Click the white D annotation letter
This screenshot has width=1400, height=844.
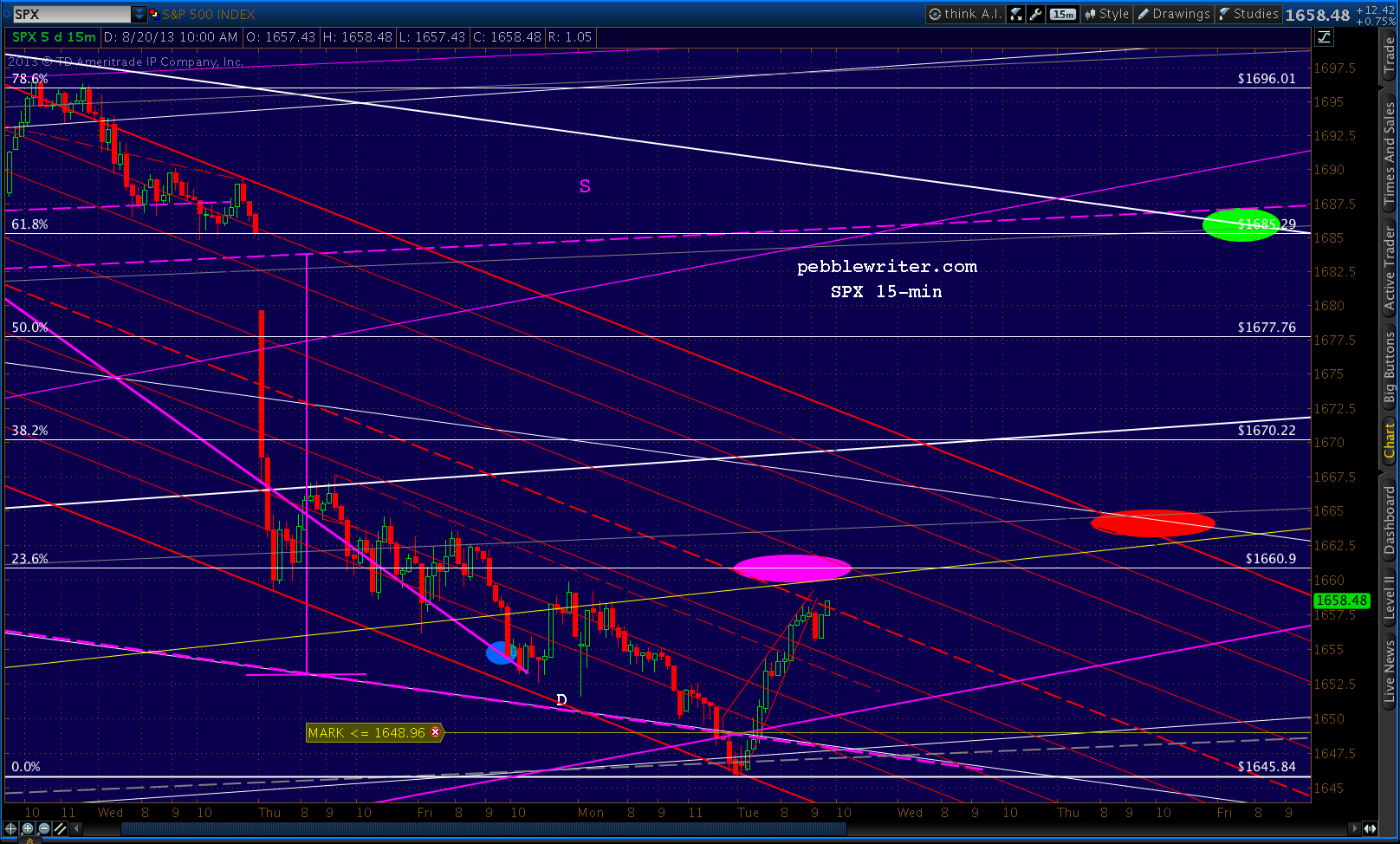[x=561, y=700]
